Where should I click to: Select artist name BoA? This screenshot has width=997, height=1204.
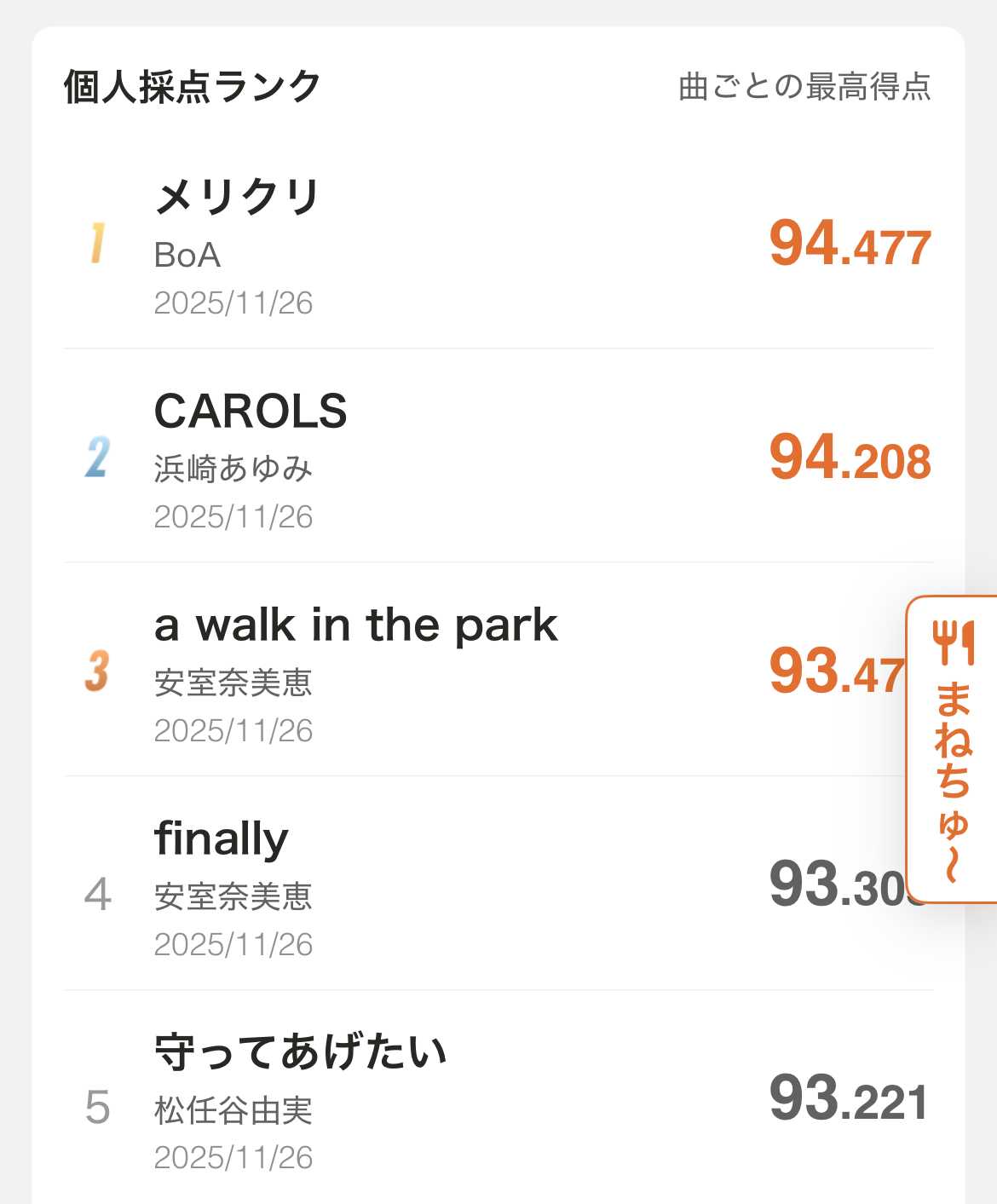[187, 255]
